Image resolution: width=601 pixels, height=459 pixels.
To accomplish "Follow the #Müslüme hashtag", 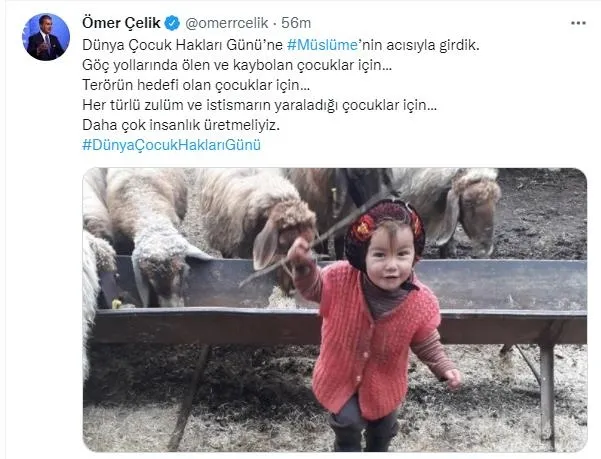I will (322, 45).
